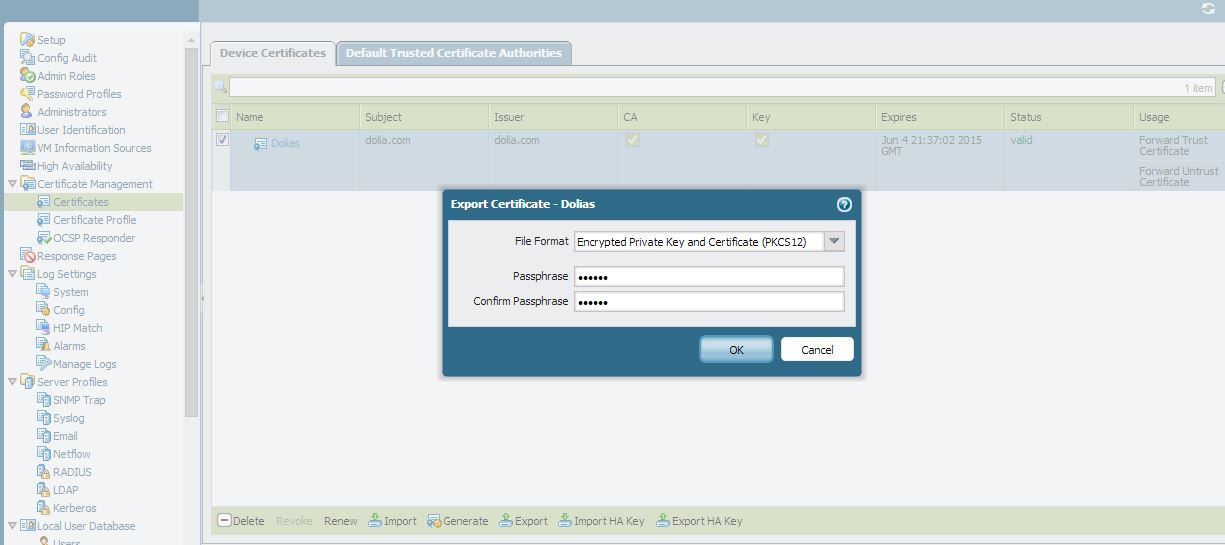Click the Dolias certificate icon
The image size is (1225, 545).
coord(260,144)
